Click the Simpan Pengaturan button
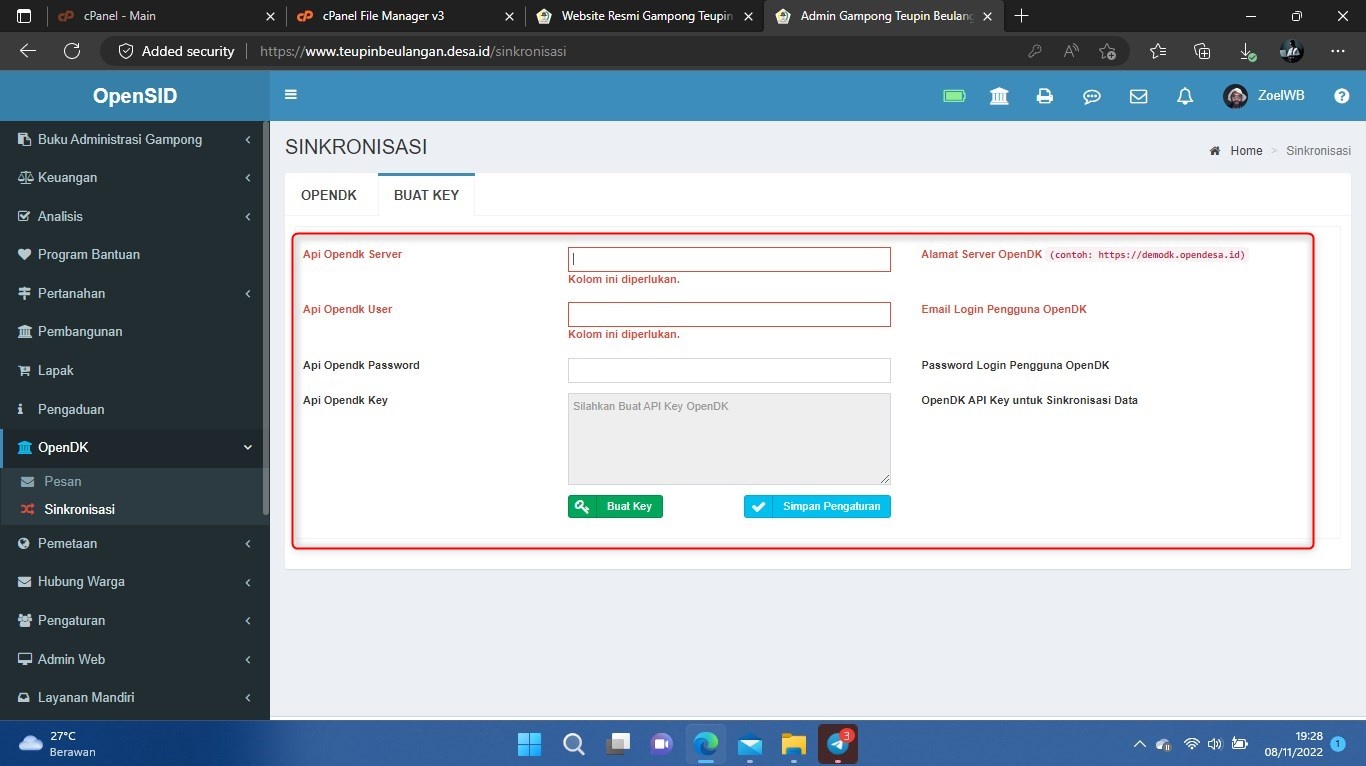Viewport: 1366px width, 766px height. (817, 506)
